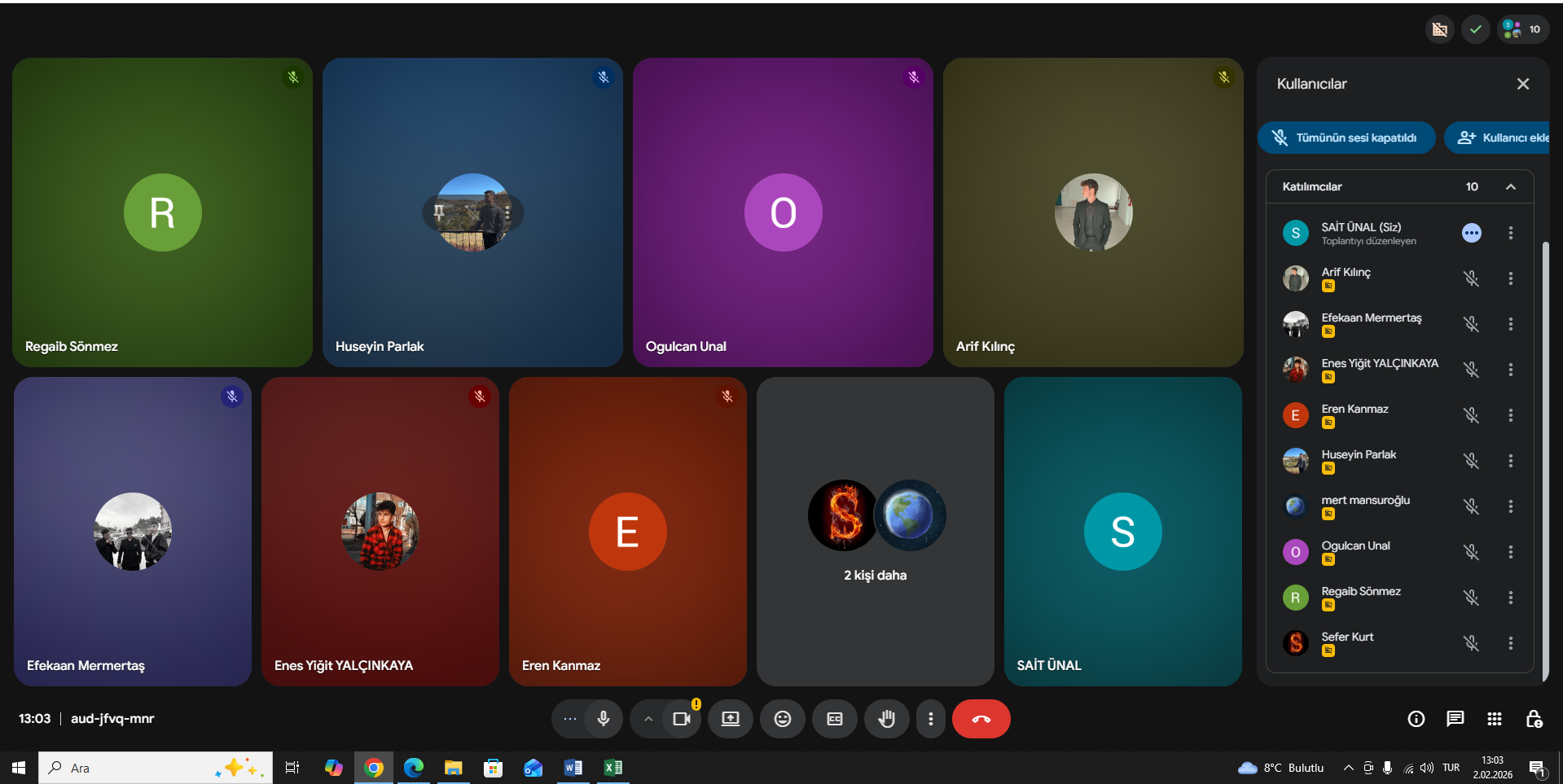Collapse the Katılımcılar section
Screen dimensions: 1563x784
point(1511,186)
